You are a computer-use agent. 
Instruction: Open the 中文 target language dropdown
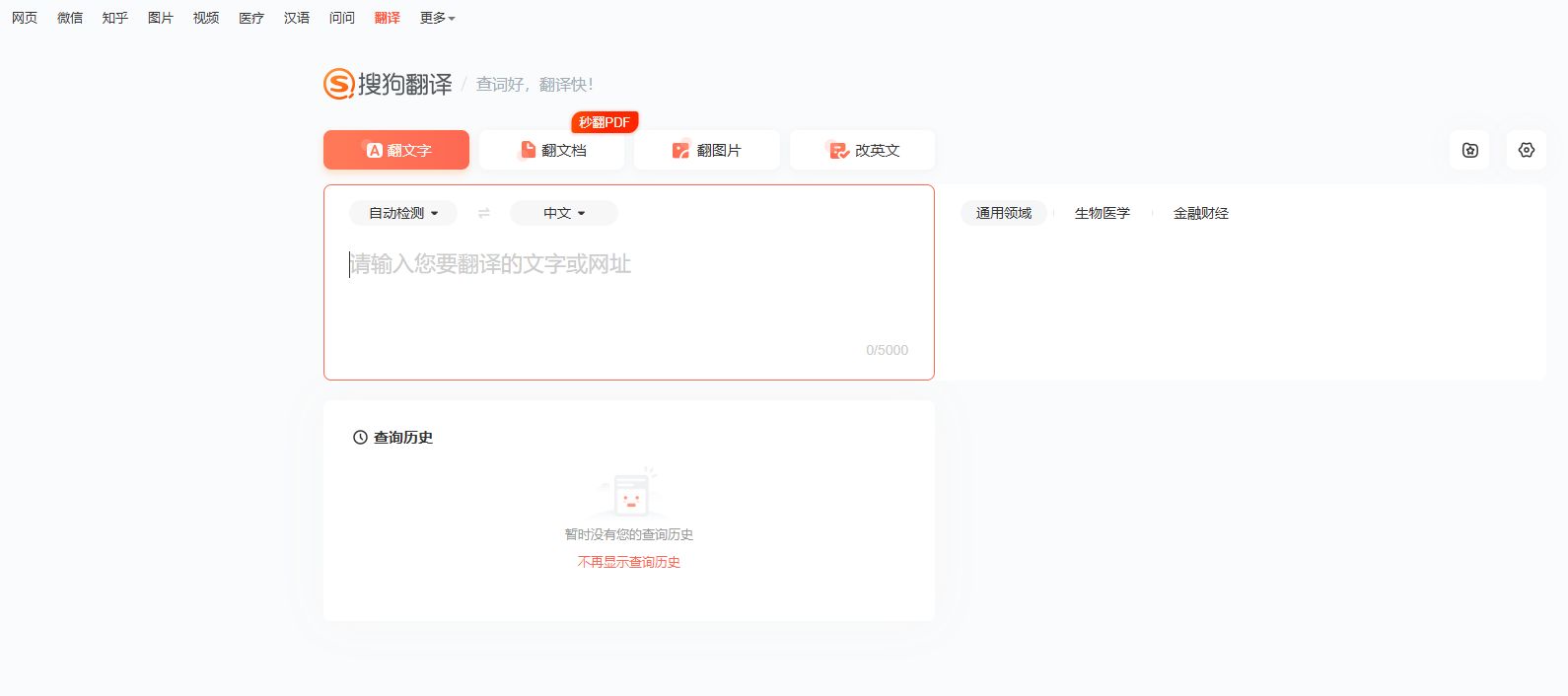pyautogui.click(x=564, y=213)
